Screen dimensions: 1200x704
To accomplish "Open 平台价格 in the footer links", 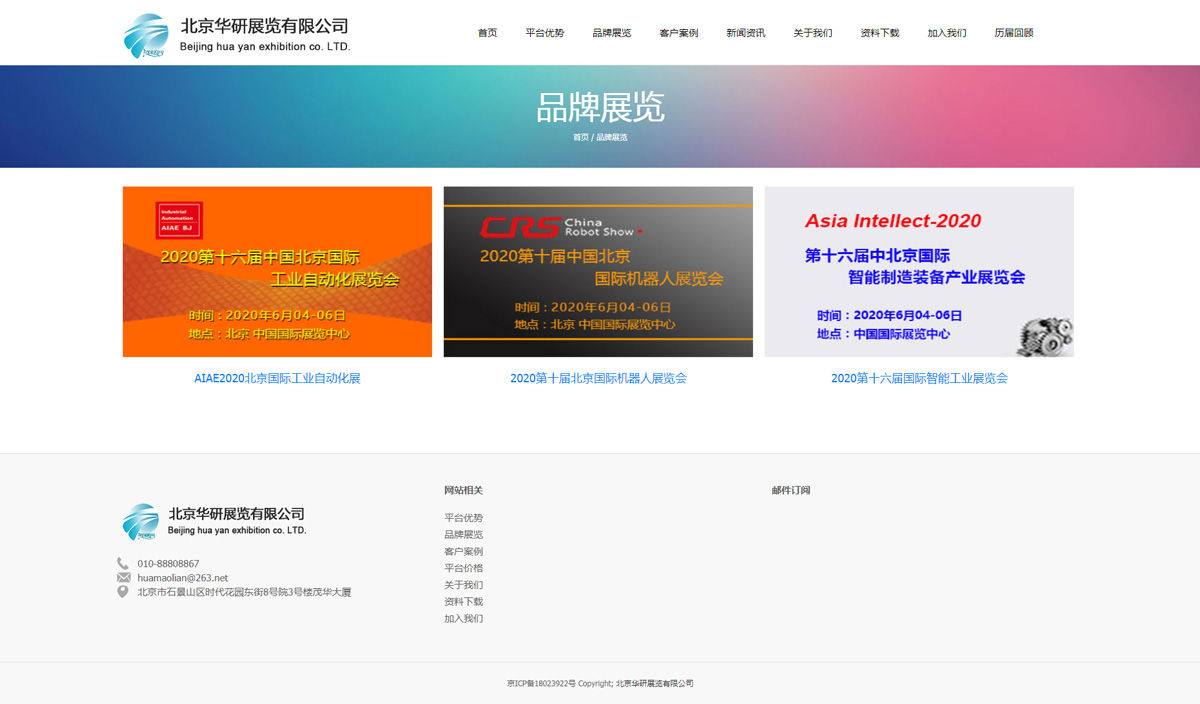I will coord(464,568).
